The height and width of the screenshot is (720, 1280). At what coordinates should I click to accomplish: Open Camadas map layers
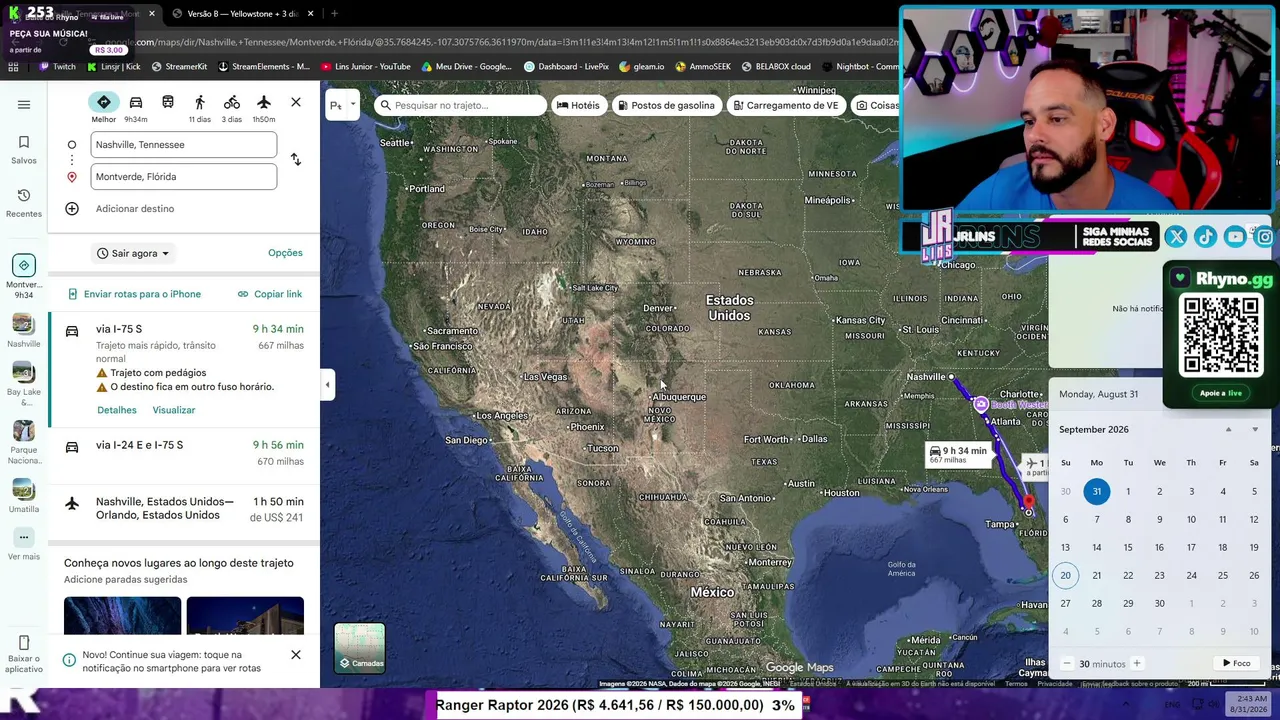[360, 648]
